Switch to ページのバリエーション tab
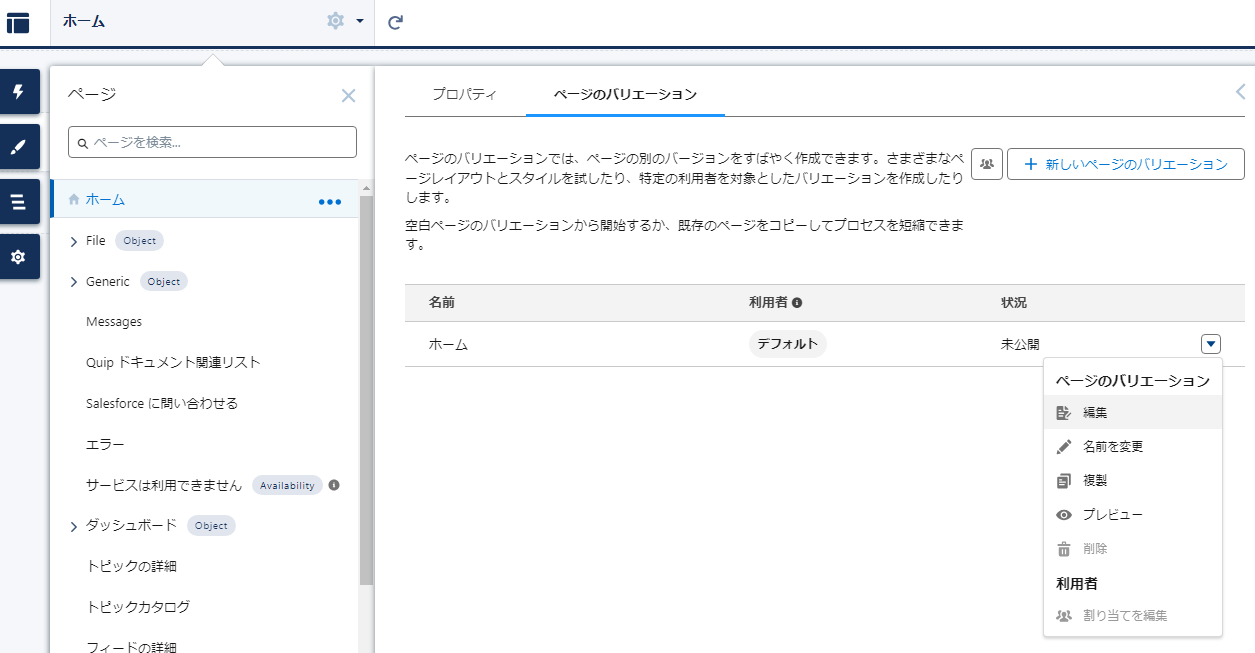This screenshot has width=1255, height=653. pos(625,94)
